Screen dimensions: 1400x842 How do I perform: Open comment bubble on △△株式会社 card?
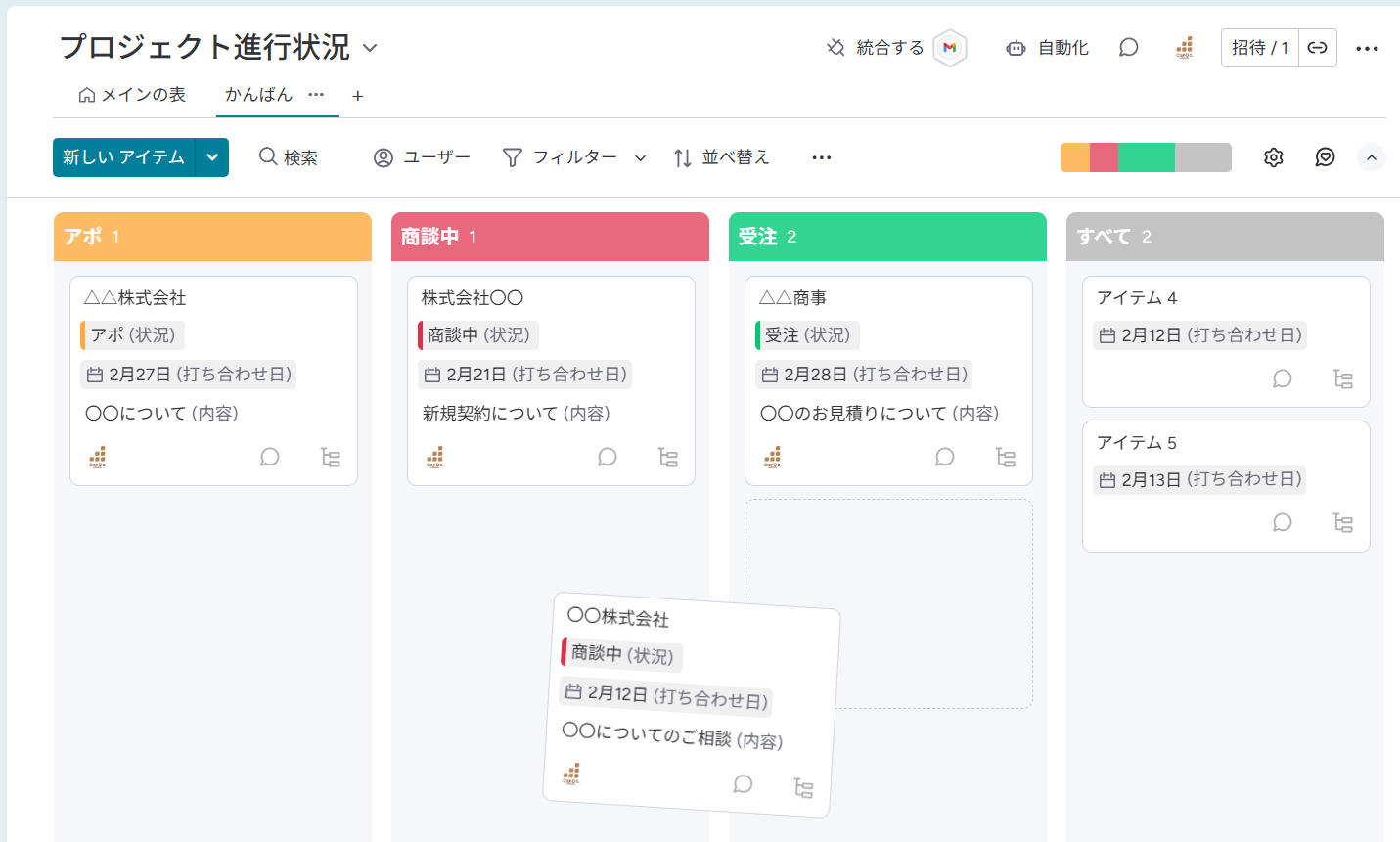point(270,457)
